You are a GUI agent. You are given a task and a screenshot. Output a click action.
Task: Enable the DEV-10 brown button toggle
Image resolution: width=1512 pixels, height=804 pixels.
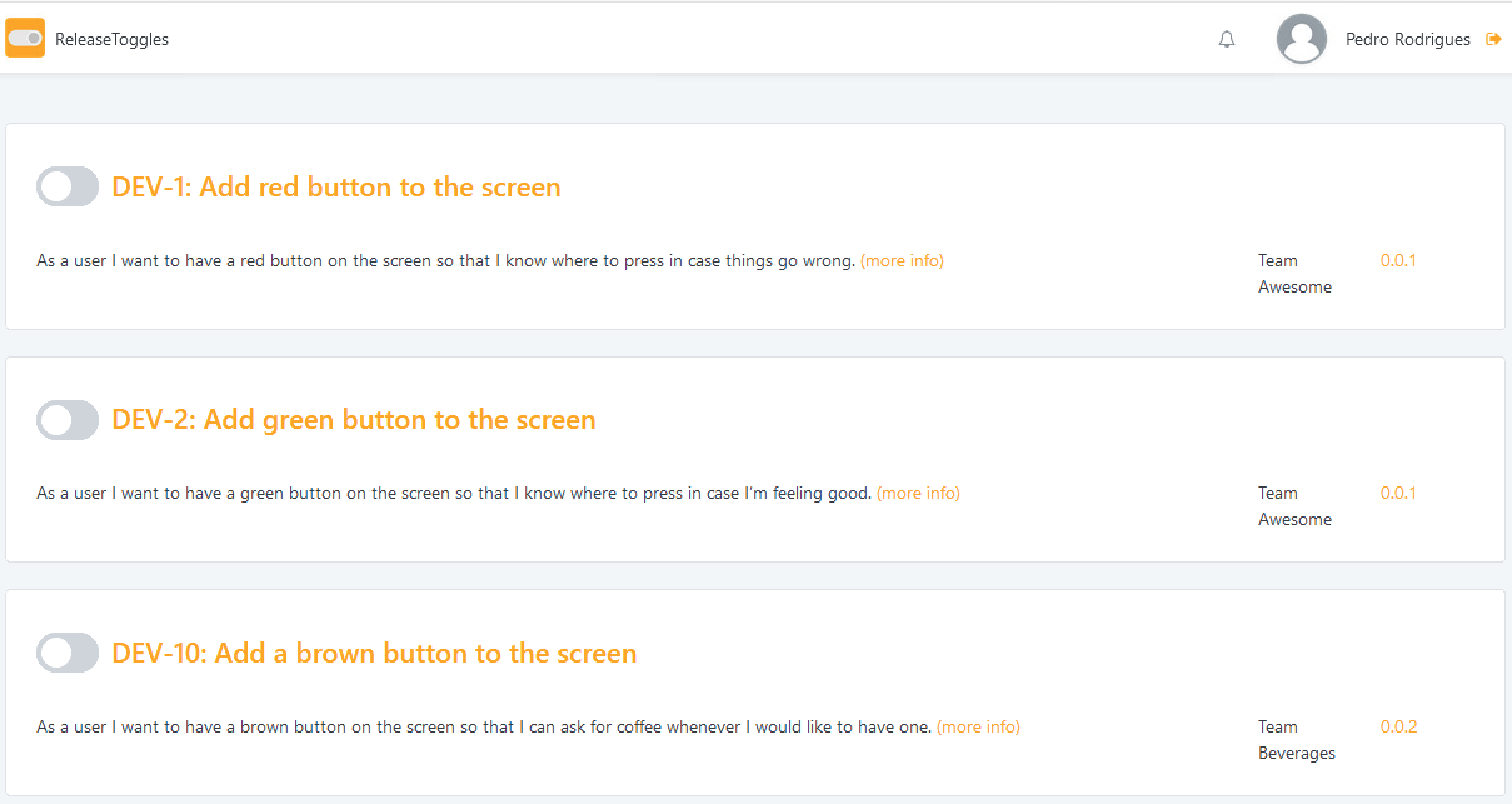point(68,653)
